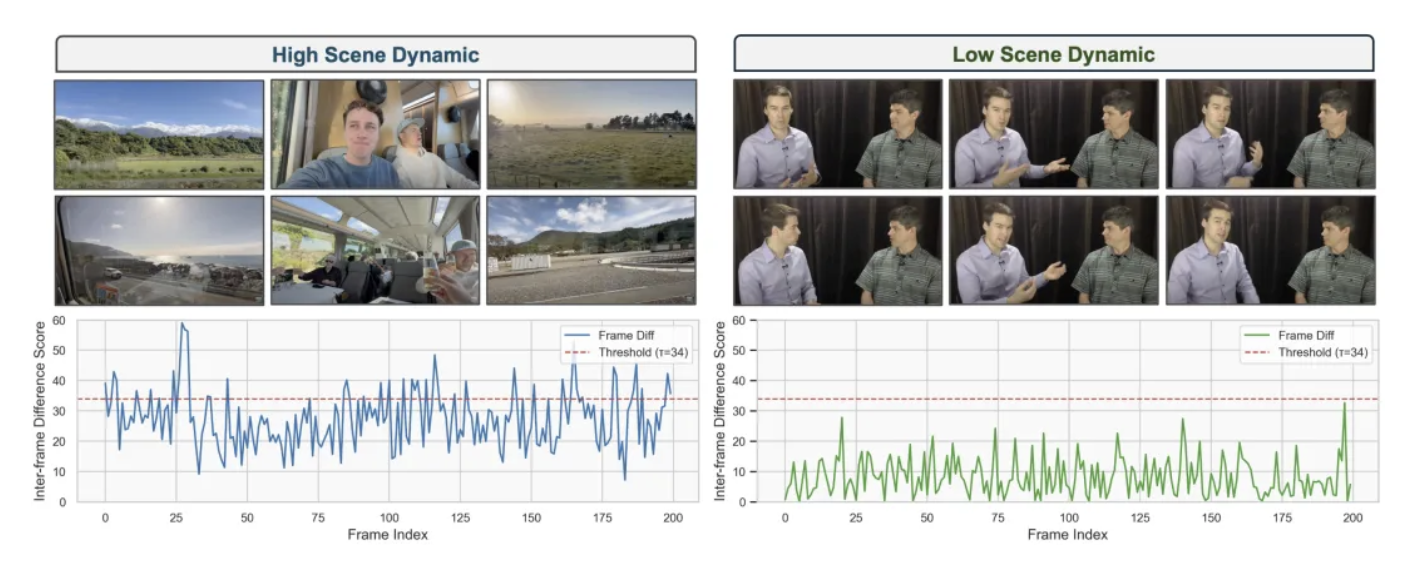Click the x-axis tick '50' on blue chart

pos(246,517)
